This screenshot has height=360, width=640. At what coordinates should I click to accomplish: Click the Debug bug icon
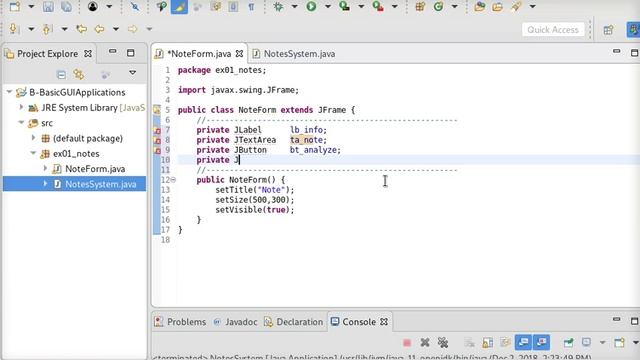click(278, 7)
